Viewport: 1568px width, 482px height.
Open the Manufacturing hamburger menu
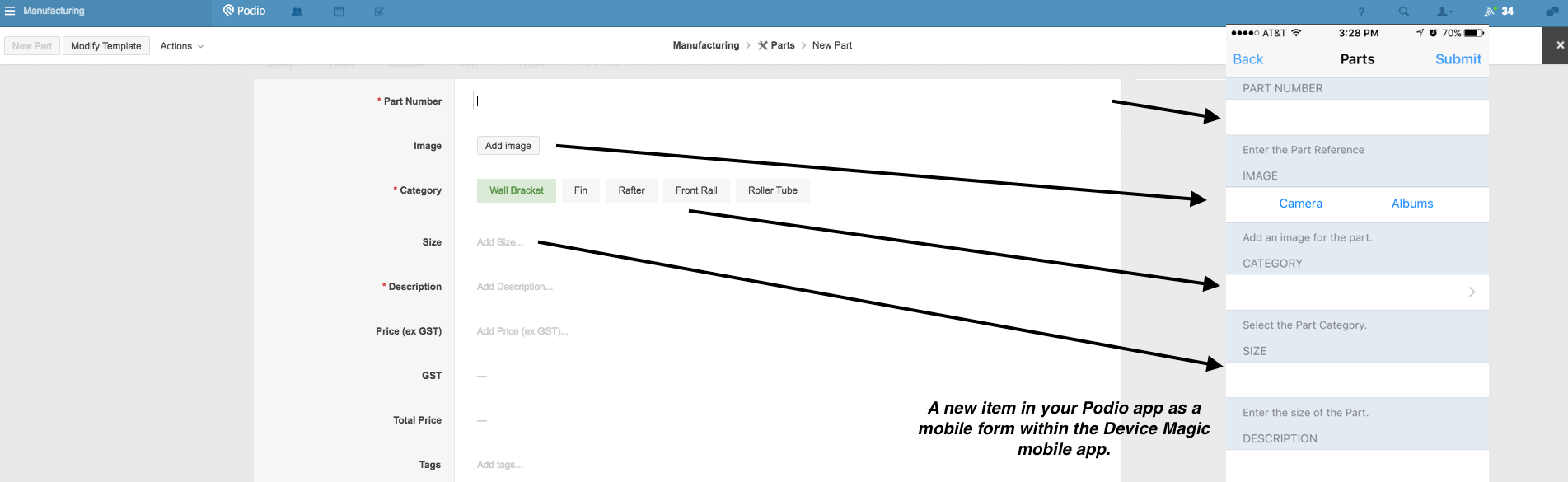(x=11, y=12)
